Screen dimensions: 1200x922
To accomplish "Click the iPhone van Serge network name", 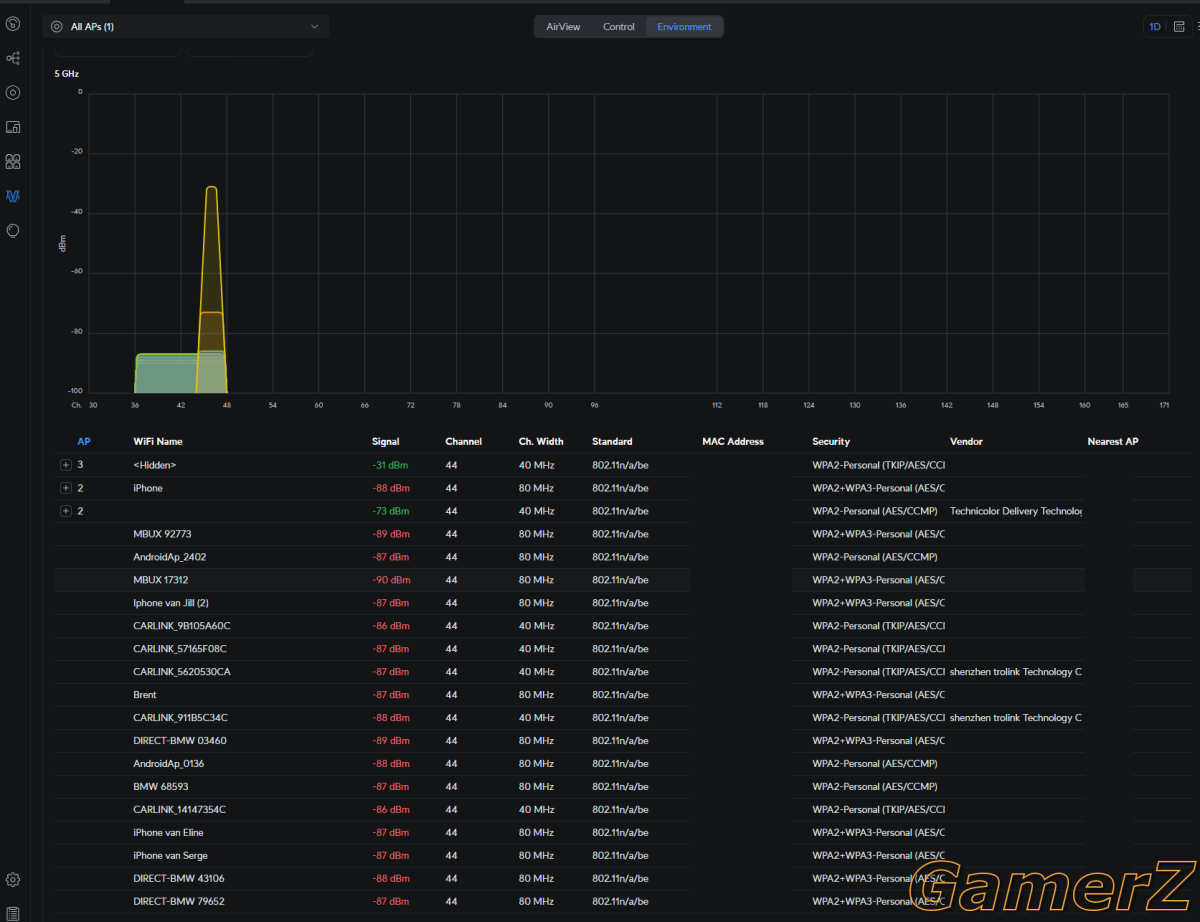I will 170,856.
